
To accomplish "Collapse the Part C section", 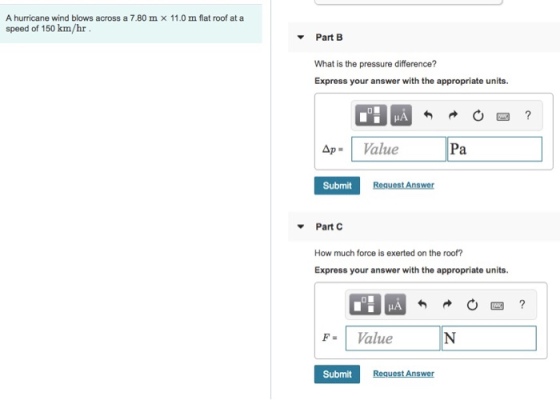I will 301,226.
